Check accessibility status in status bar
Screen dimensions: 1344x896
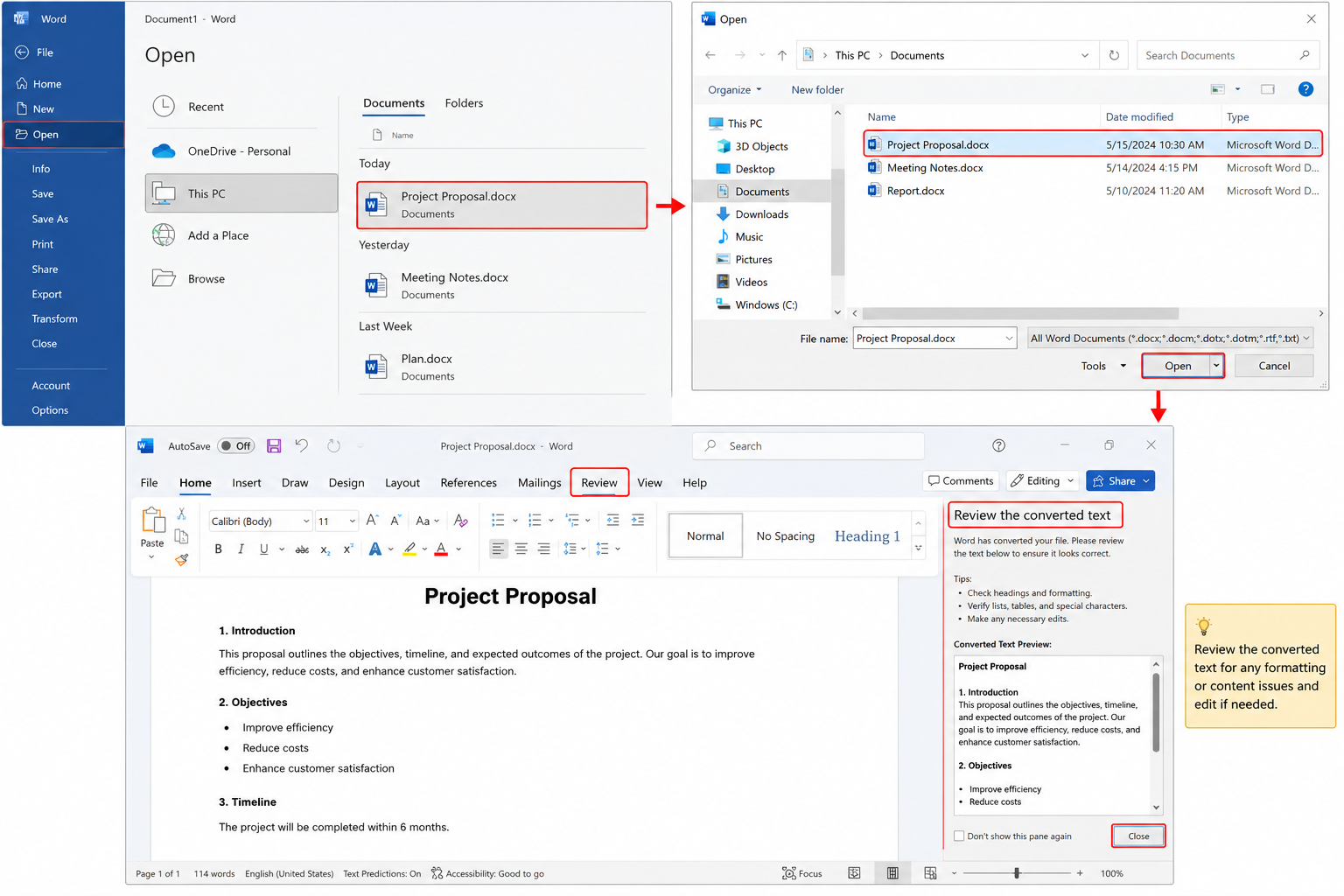487,873
